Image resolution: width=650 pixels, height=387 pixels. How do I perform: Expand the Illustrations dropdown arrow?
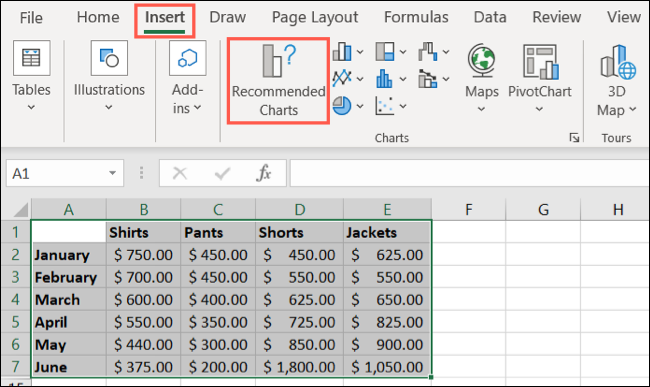coord(109,107)
